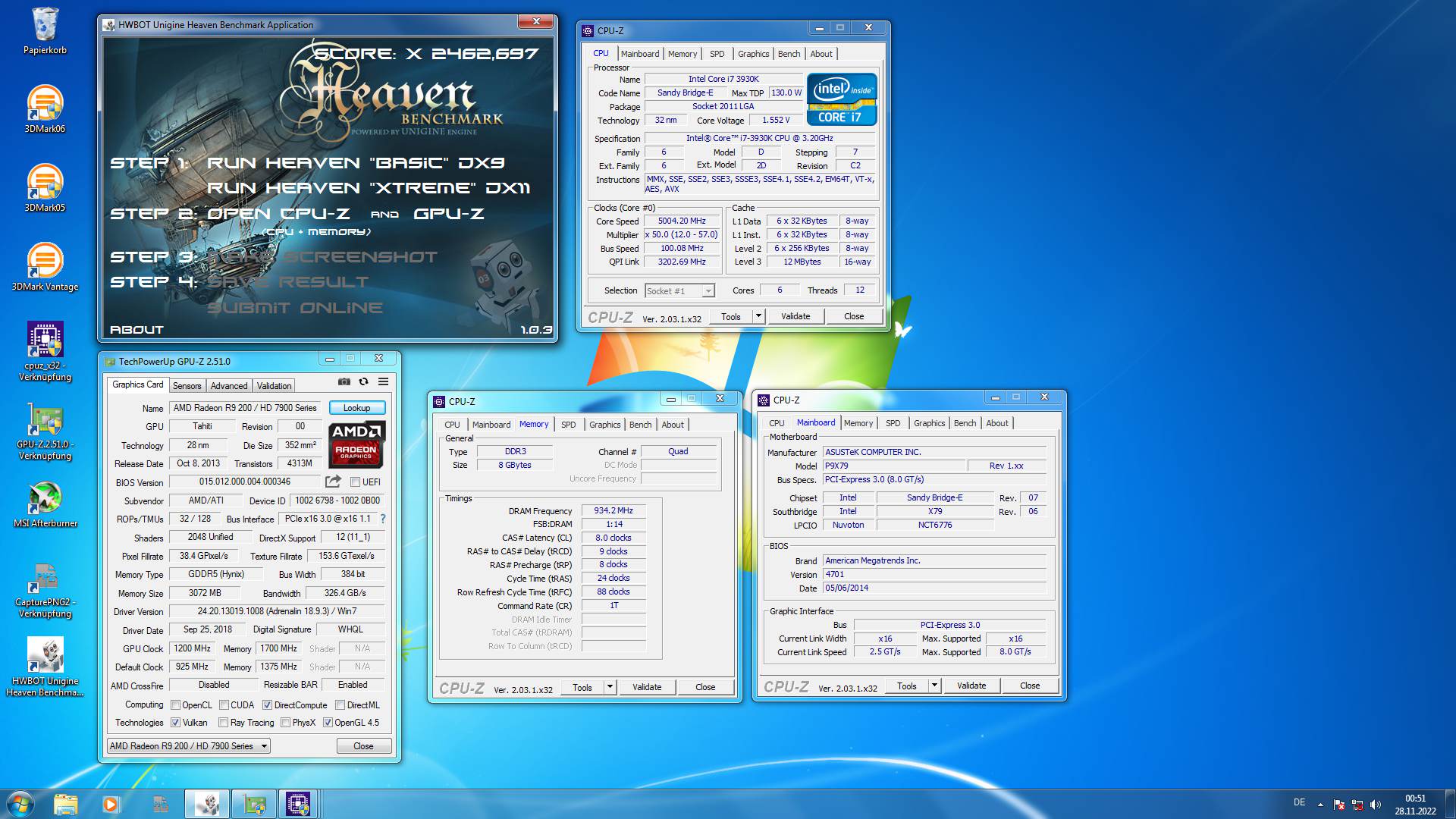This screenshot has width=1456, height=819.
Task: Open Graphics tab in CPU-Z Mainboard window
Action: pyautogui.click(x=929, y=423)
